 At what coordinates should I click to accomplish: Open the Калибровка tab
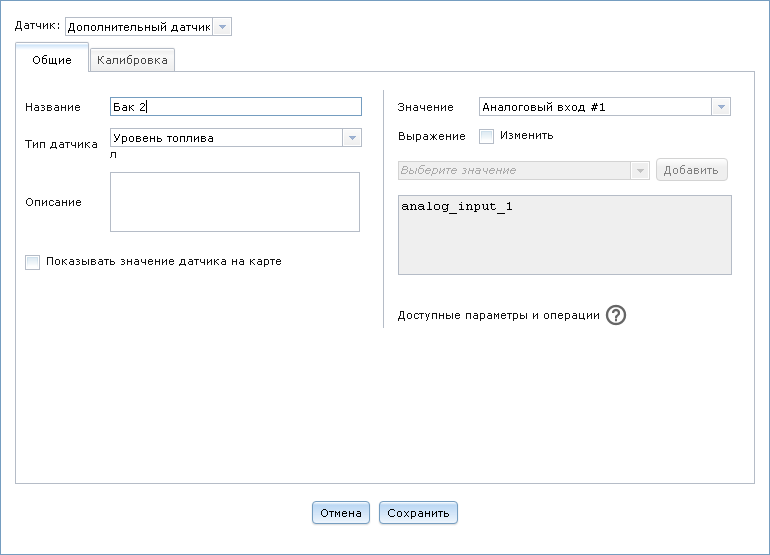pyautogui.click(x=133, y=60)
